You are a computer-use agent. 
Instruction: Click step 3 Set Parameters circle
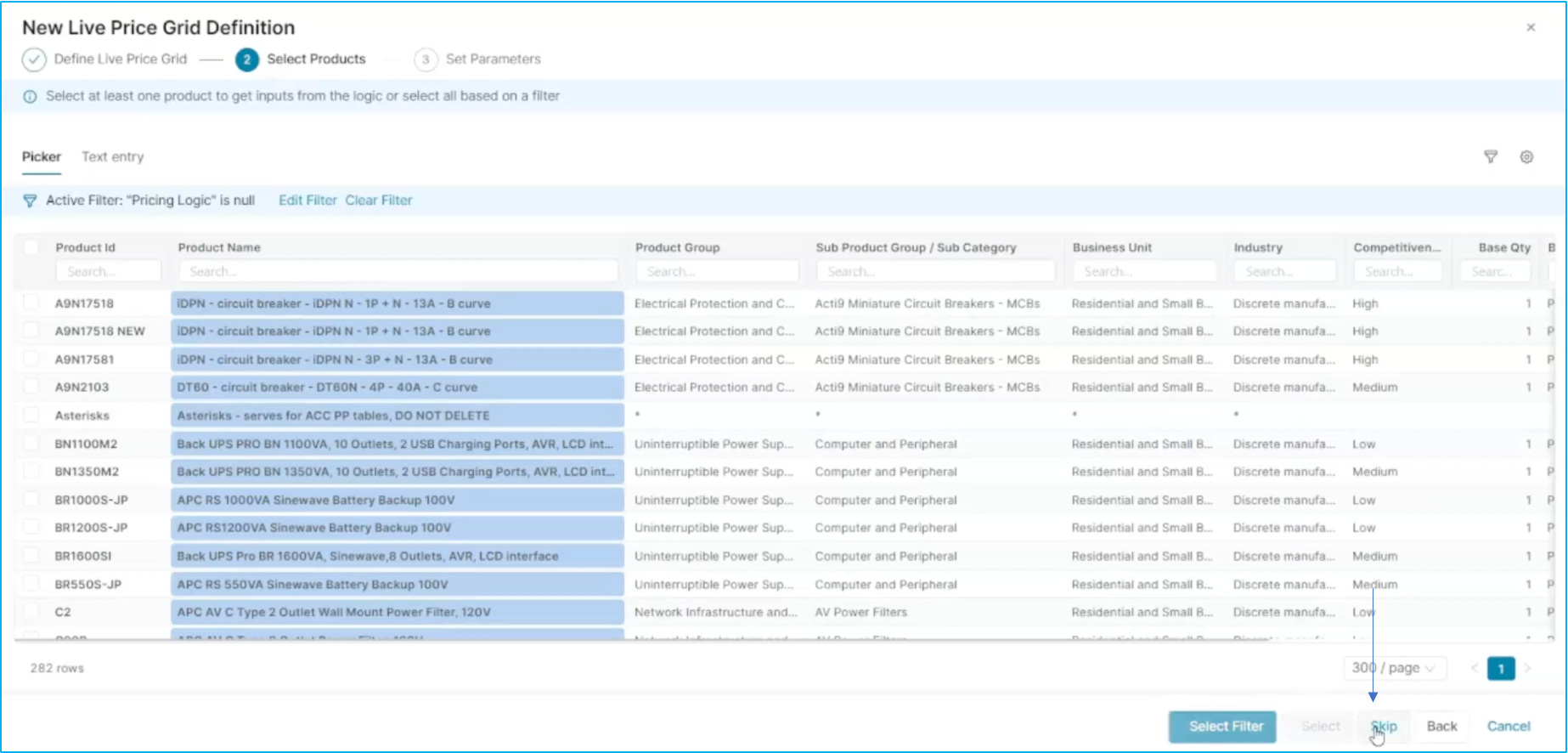pos(426,59)
